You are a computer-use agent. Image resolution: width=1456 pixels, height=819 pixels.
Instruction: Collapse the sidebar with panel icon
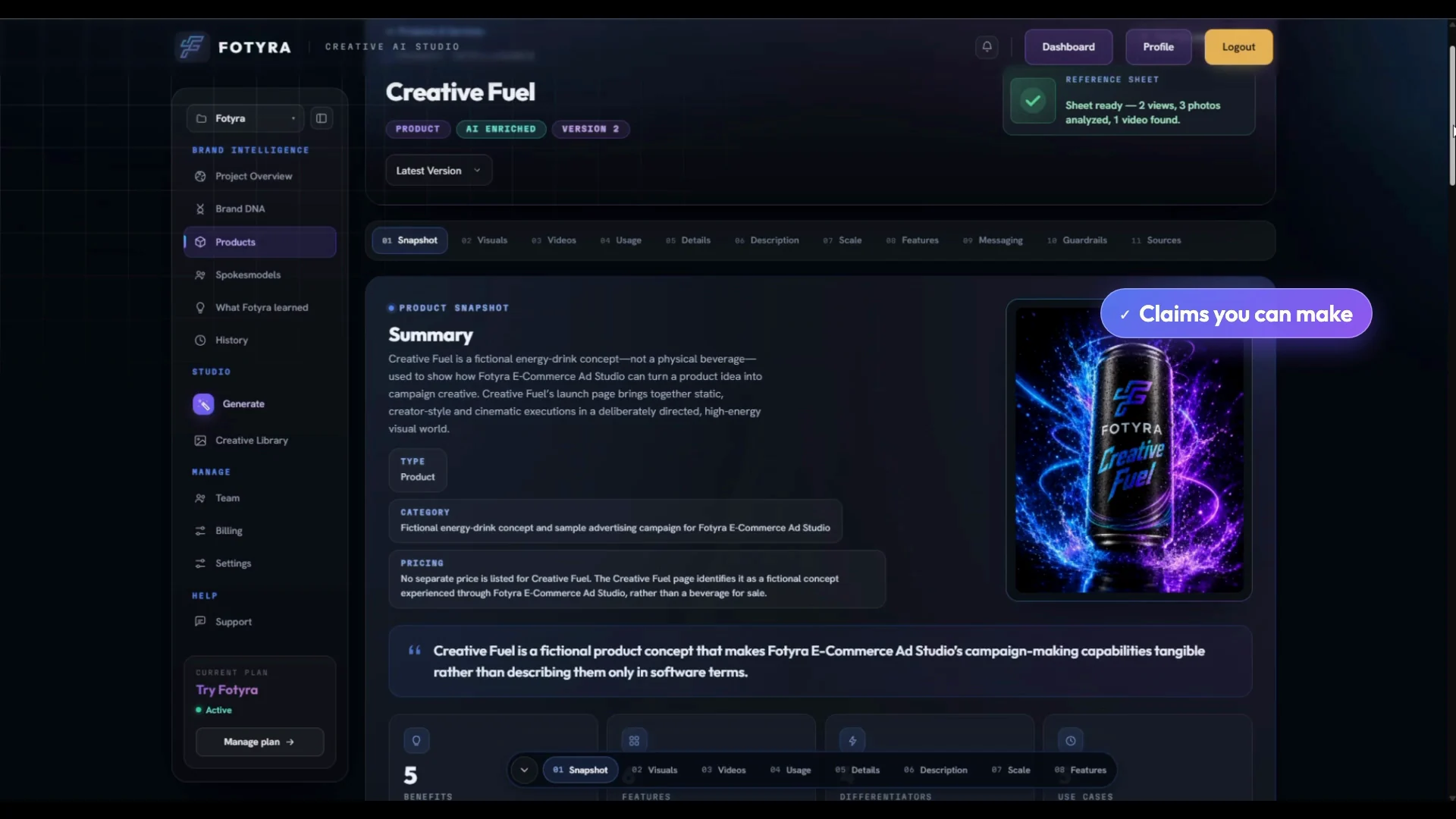point(322,118)
